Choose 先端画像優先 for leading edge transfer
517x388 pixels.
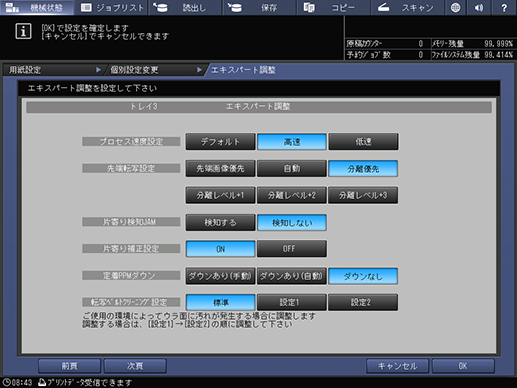[x=220, y=169]
